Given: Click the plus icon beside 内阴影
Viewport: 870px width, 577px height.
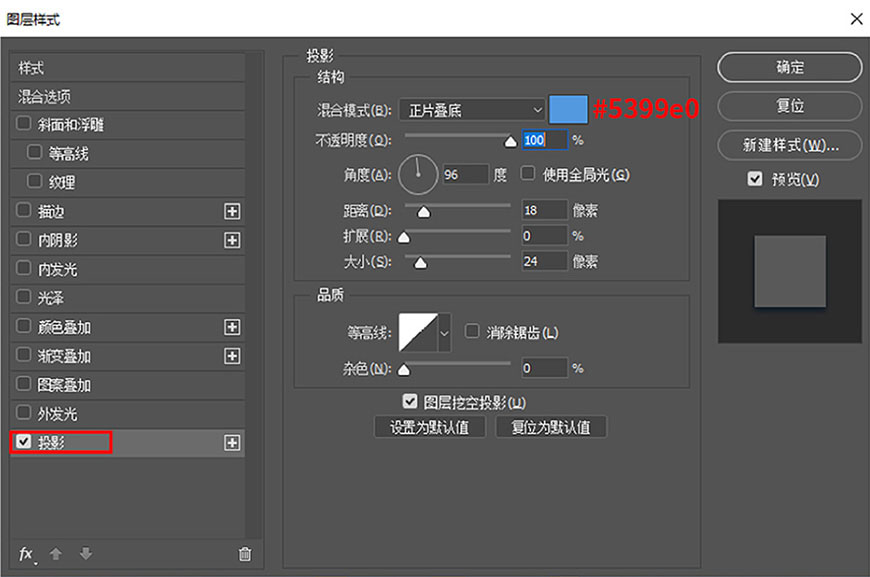Looking at the screenshot, I should pos(232,240).
